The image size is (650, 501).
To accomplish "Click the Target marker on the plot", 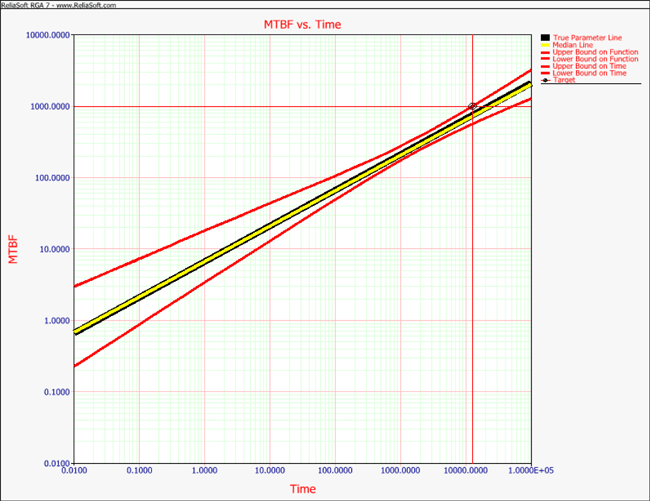I will 472,107.
